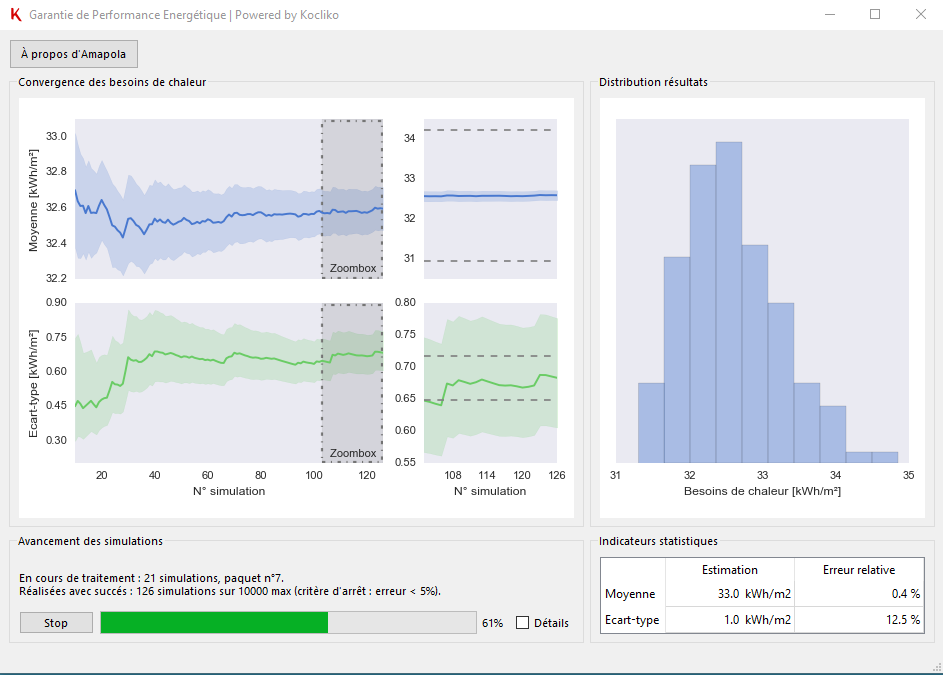Click the 61% progress percentage label

493,623
